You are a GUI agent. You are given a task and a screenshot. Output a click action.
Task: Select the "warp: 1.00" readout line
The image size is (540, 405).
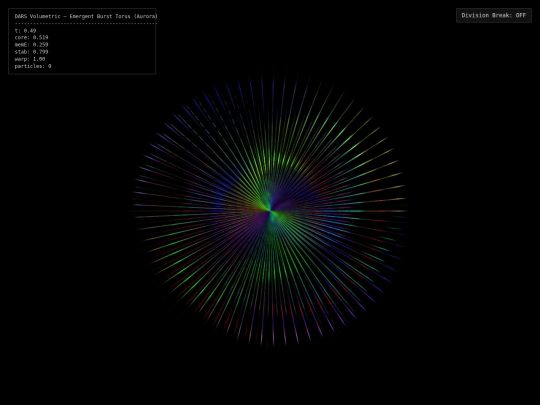[x=30, y=59]
